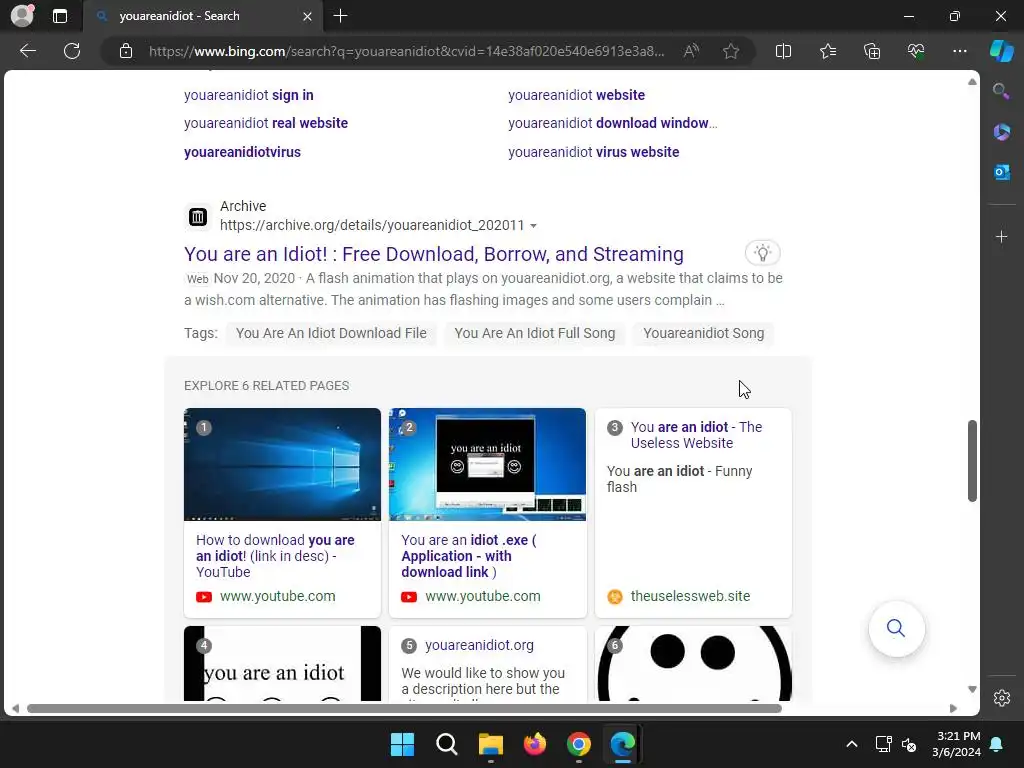Image resolution: width=1024 pixels, height=768 pixels.
Task: Open split screen view
Action: tap(783, 51)
